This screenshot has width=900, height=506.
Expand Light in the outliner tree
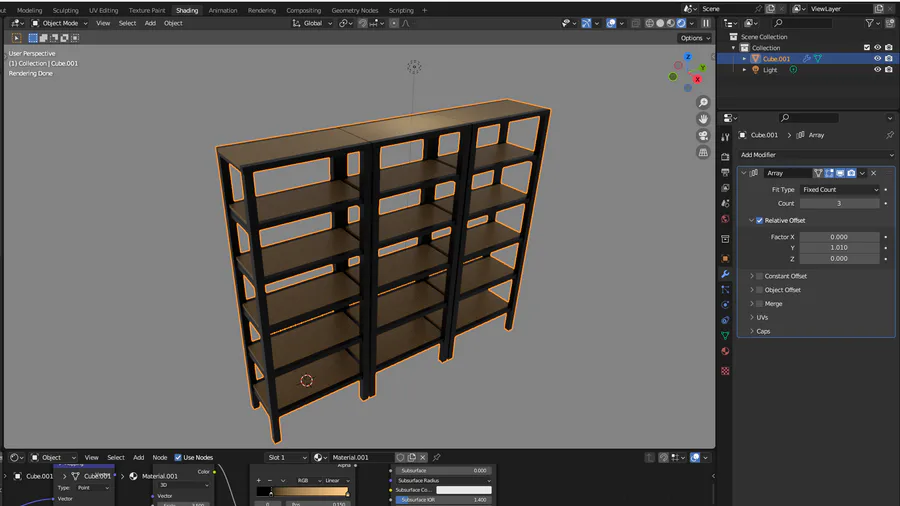(x=744, y=69)
